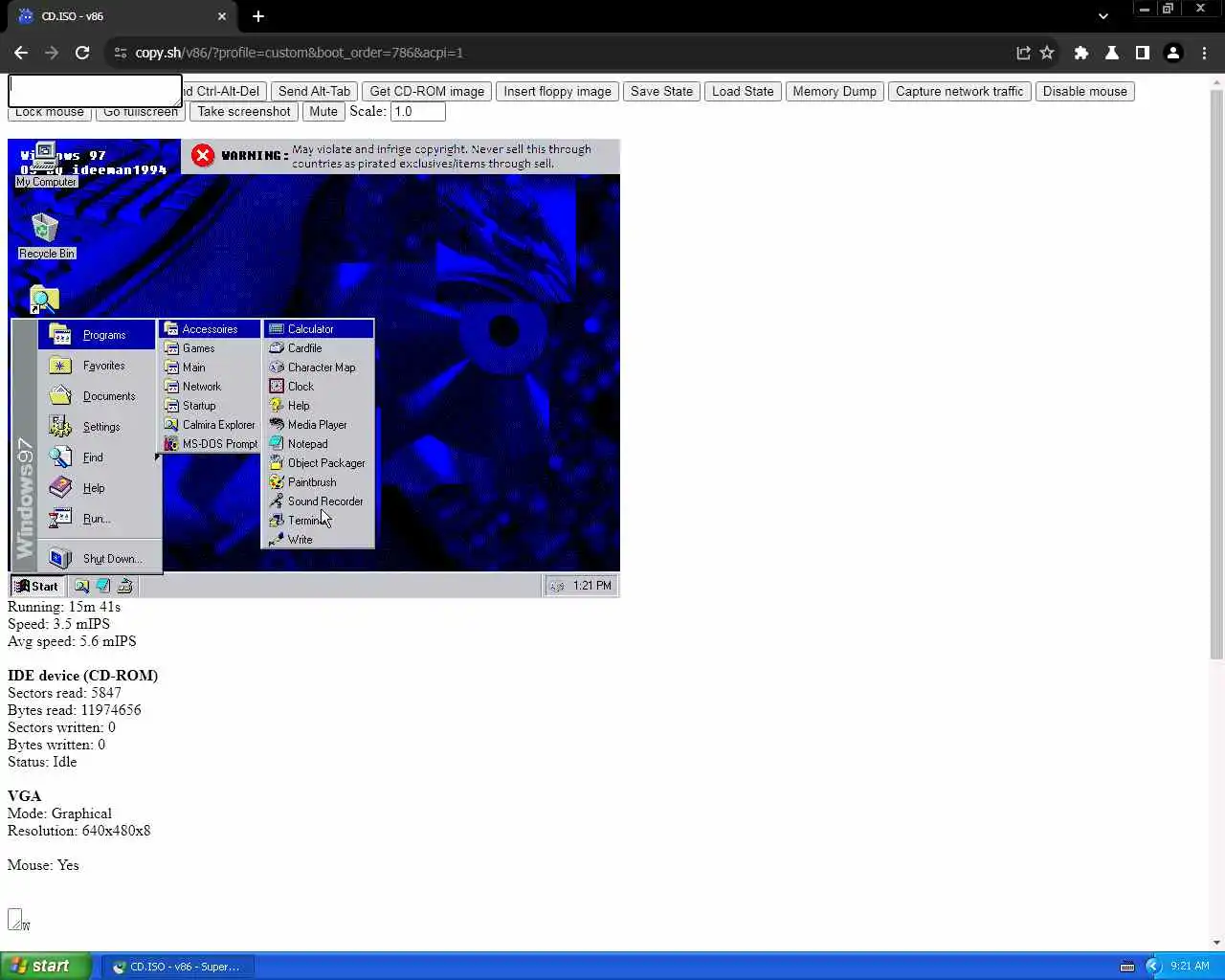Expand the Games program group
The width and height of the screenshot is (1225, 980).
210,348
